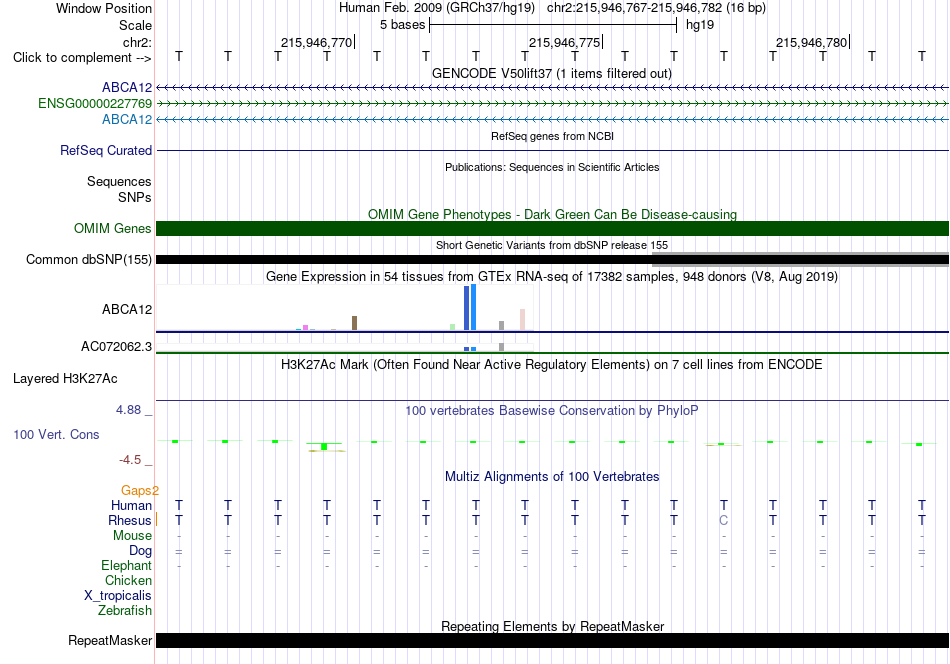
Task: Select the Zebrafish species label
Action: 125,610
